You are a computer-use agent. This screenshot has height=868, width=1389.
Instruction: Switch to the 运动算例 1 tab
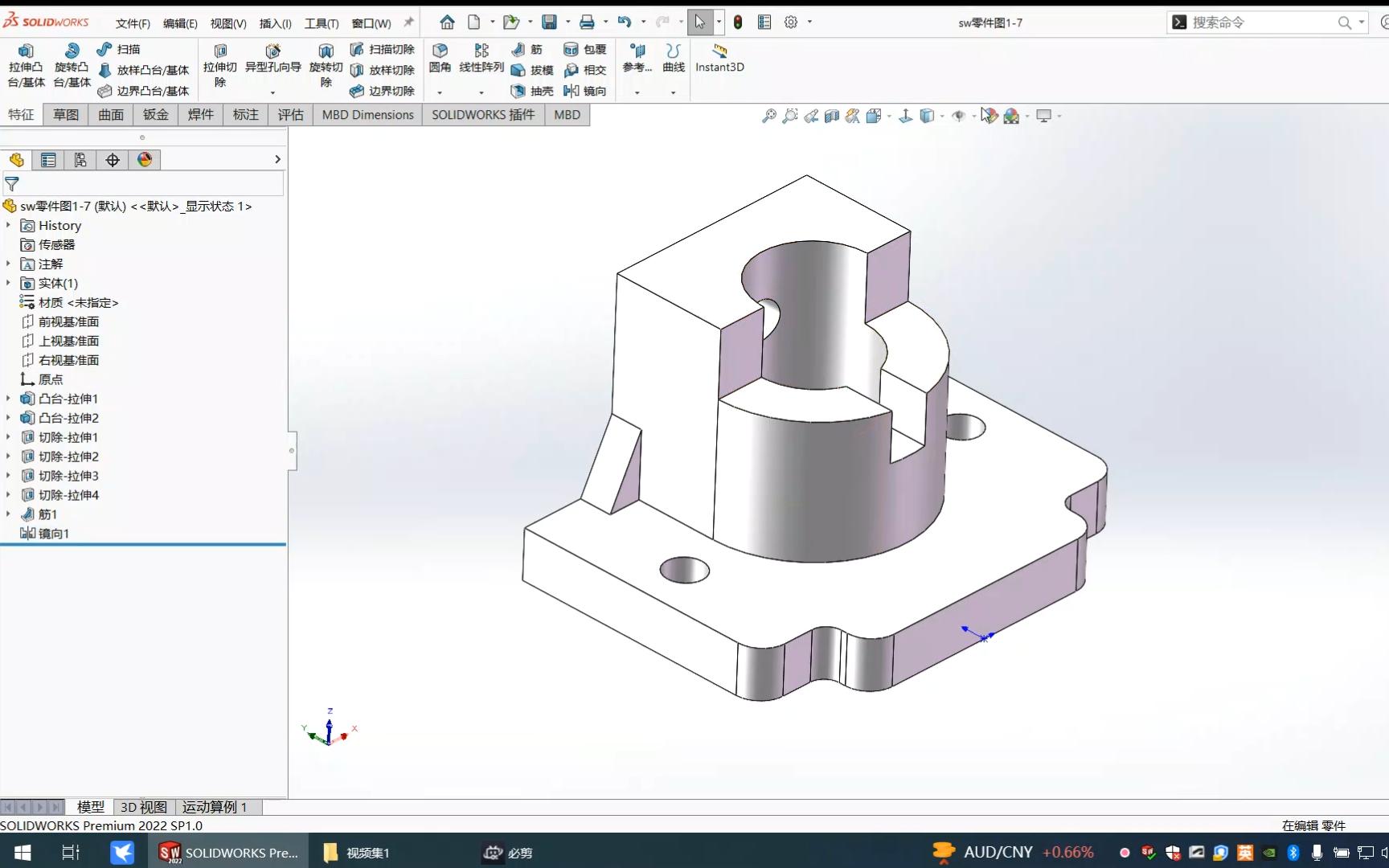pos(215,807)
